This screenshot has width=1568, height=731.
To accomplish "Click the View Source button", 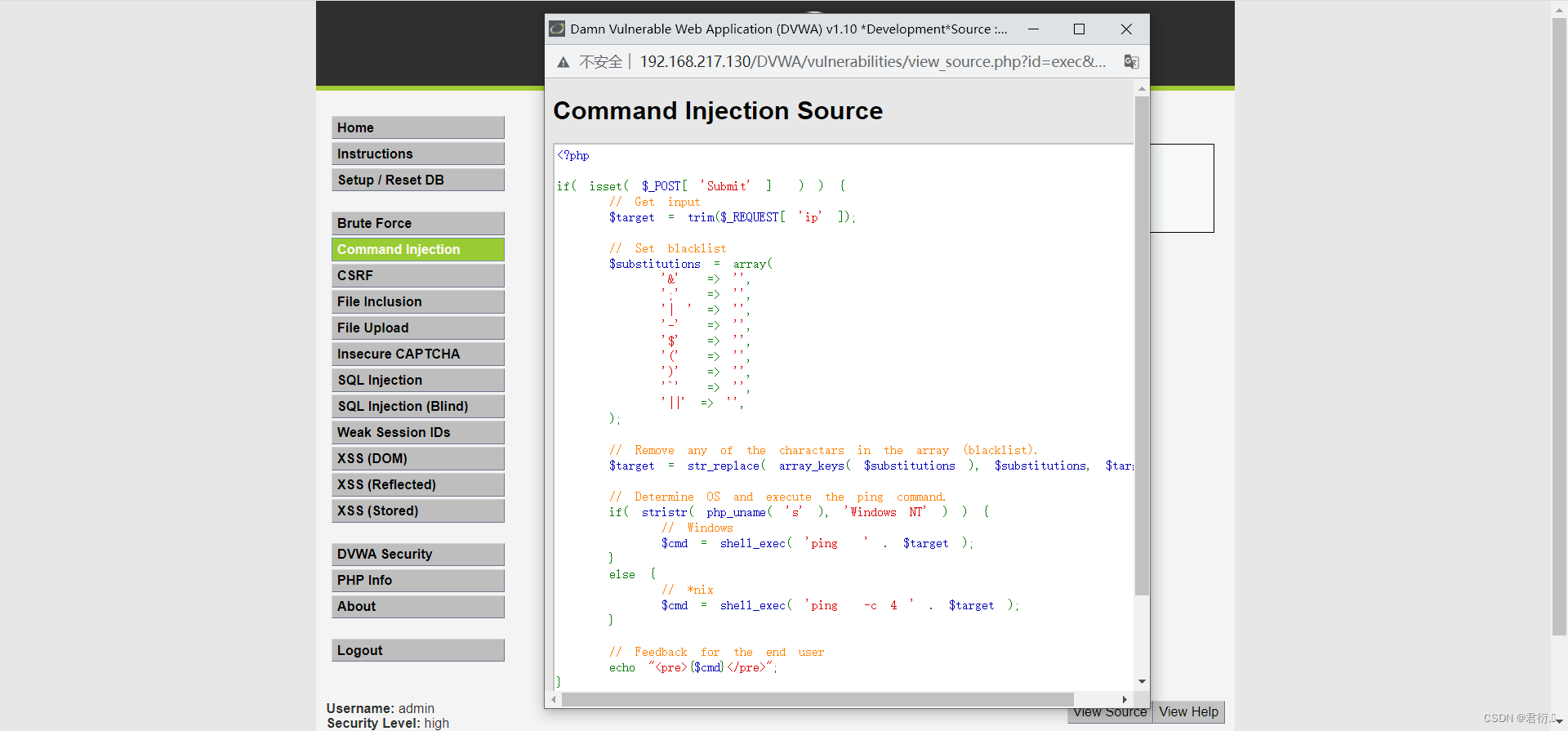I will click(x=1110, y=714).
